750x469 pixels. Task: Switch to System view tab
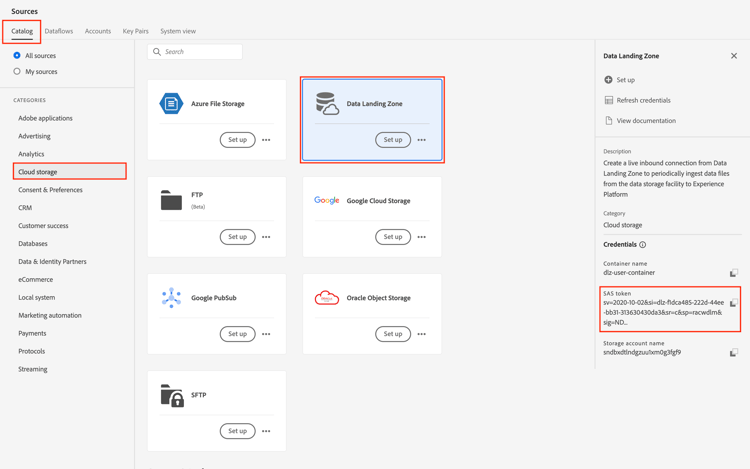point(178,31)
